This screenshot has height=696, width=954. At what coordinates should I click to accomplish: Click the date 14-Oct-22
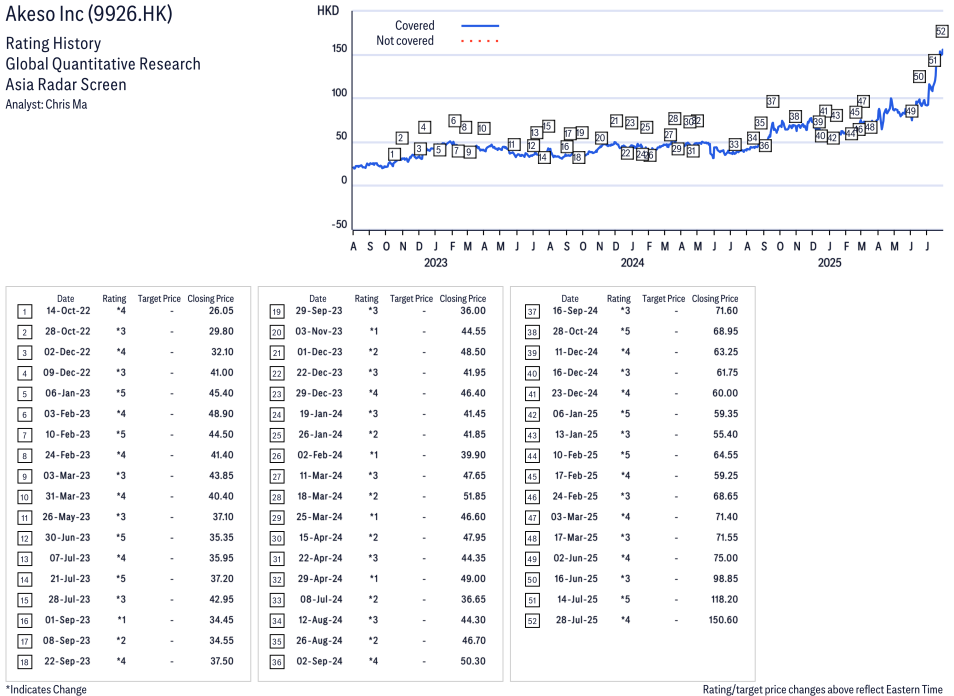[68, 311]
